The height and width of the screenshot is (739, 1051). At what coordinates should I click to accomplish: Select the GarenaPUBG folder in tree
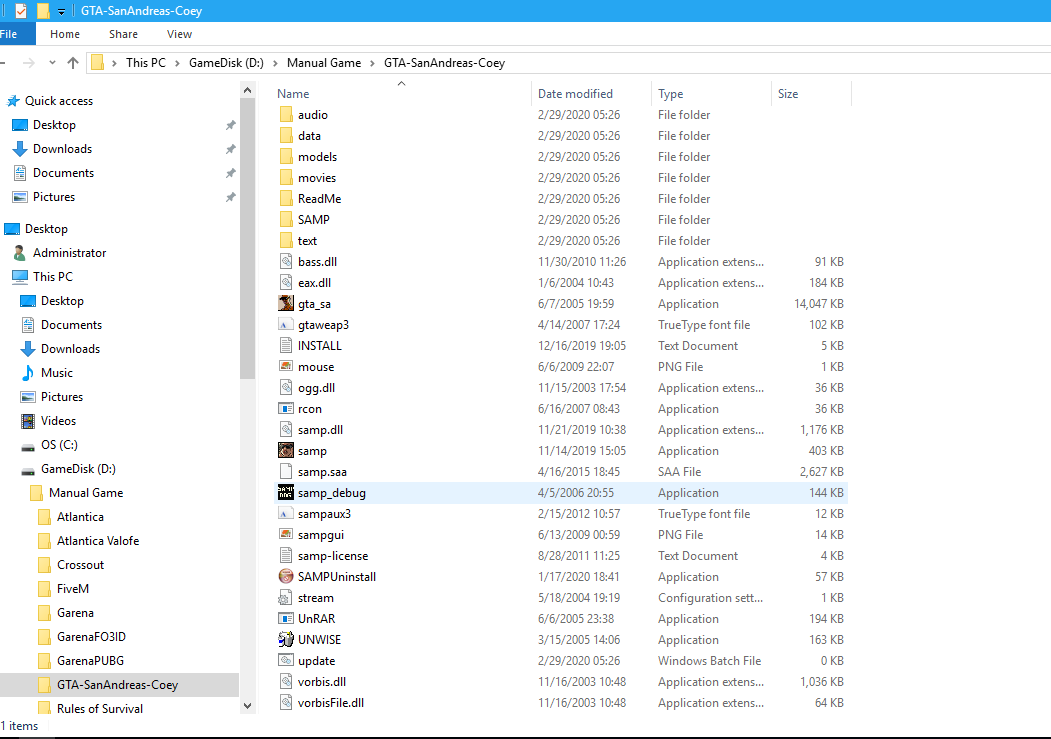(x=90, y=661)
